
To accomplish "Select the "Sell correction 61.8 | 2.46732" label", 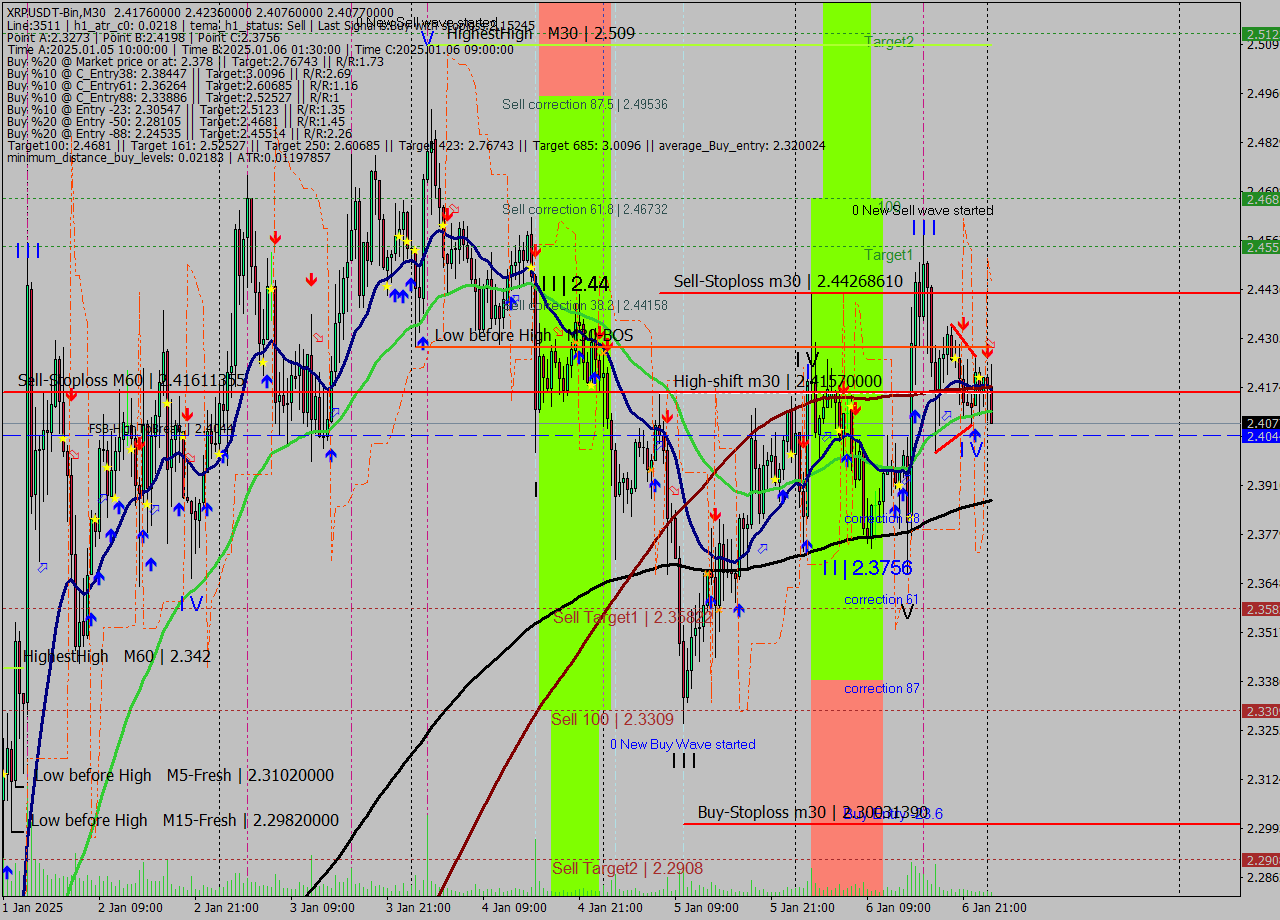I will (x=585, y=209).
